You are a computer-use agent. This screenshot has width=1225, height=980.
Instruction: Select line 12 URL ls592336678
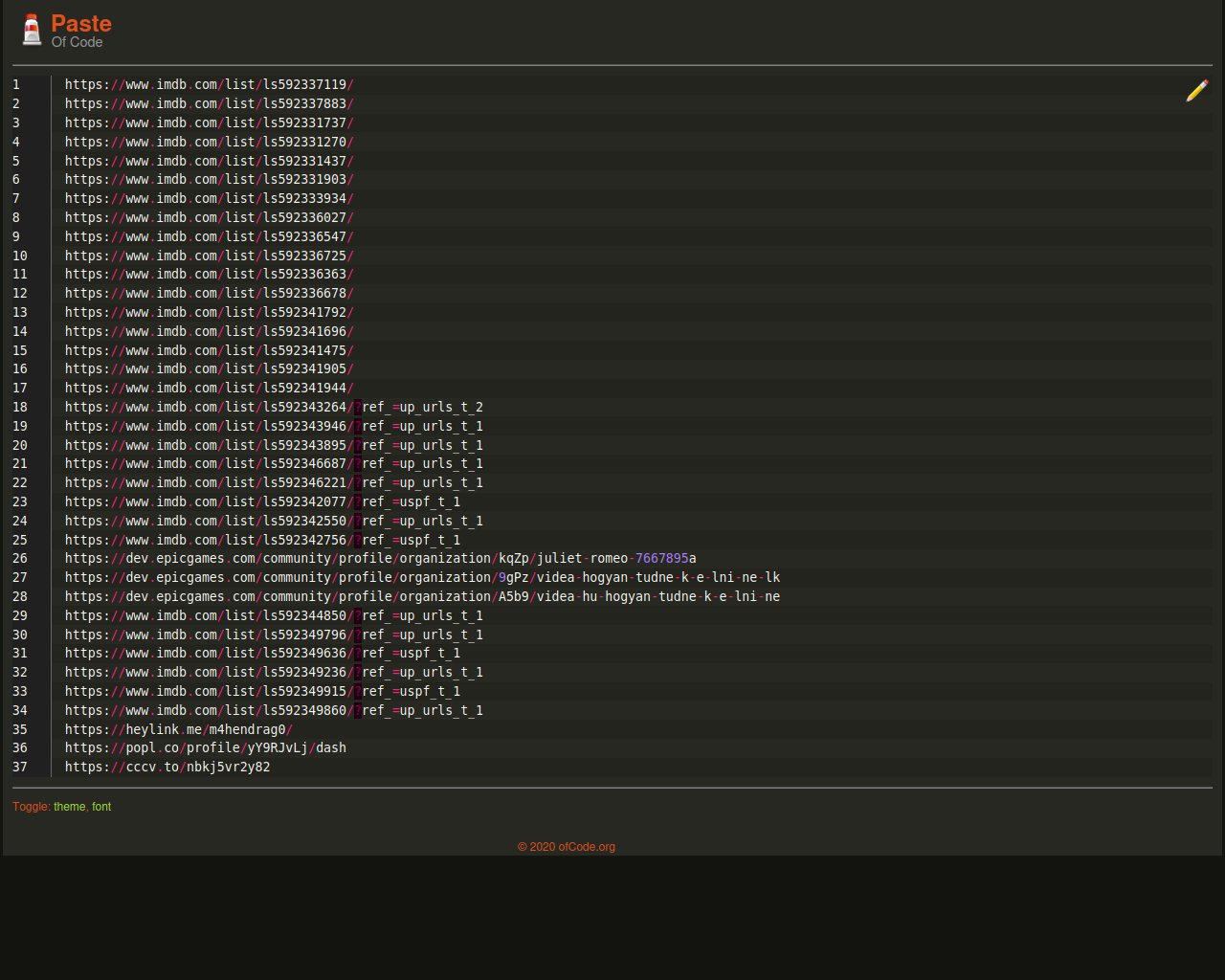(210, 293)
